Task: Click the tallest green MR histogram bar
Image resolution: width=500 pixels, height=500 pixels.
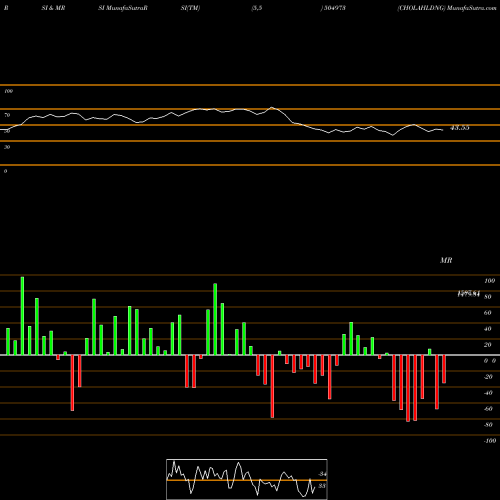Action: click(22, 316)
